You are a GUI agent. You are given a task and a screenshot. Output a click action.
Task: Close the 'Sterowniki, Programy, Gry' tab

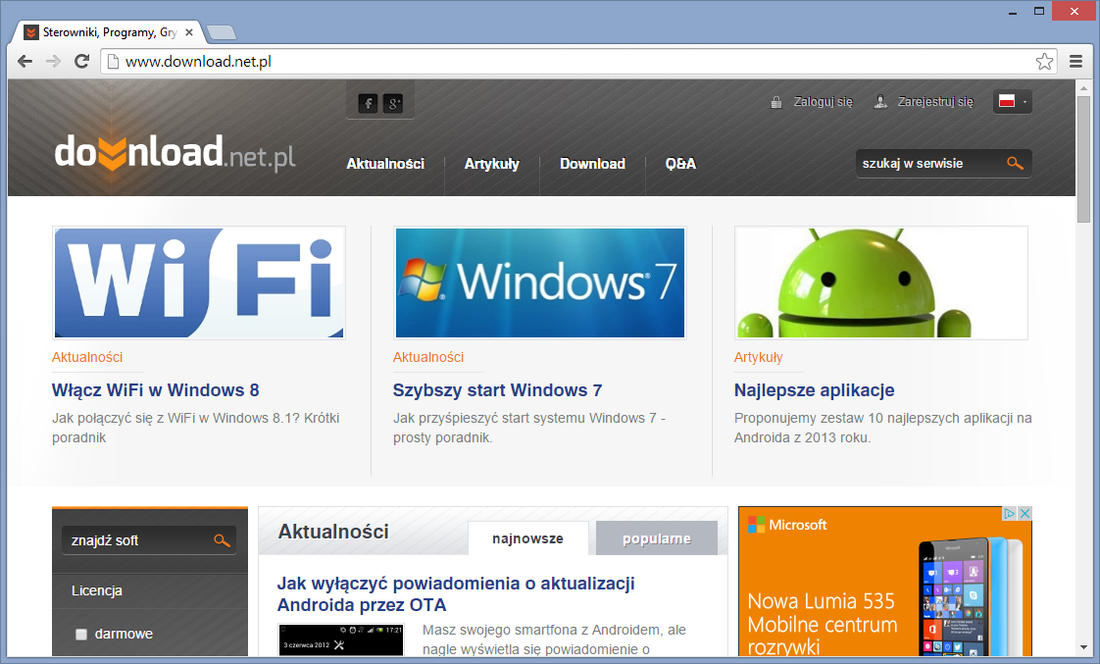pos(189,32)
